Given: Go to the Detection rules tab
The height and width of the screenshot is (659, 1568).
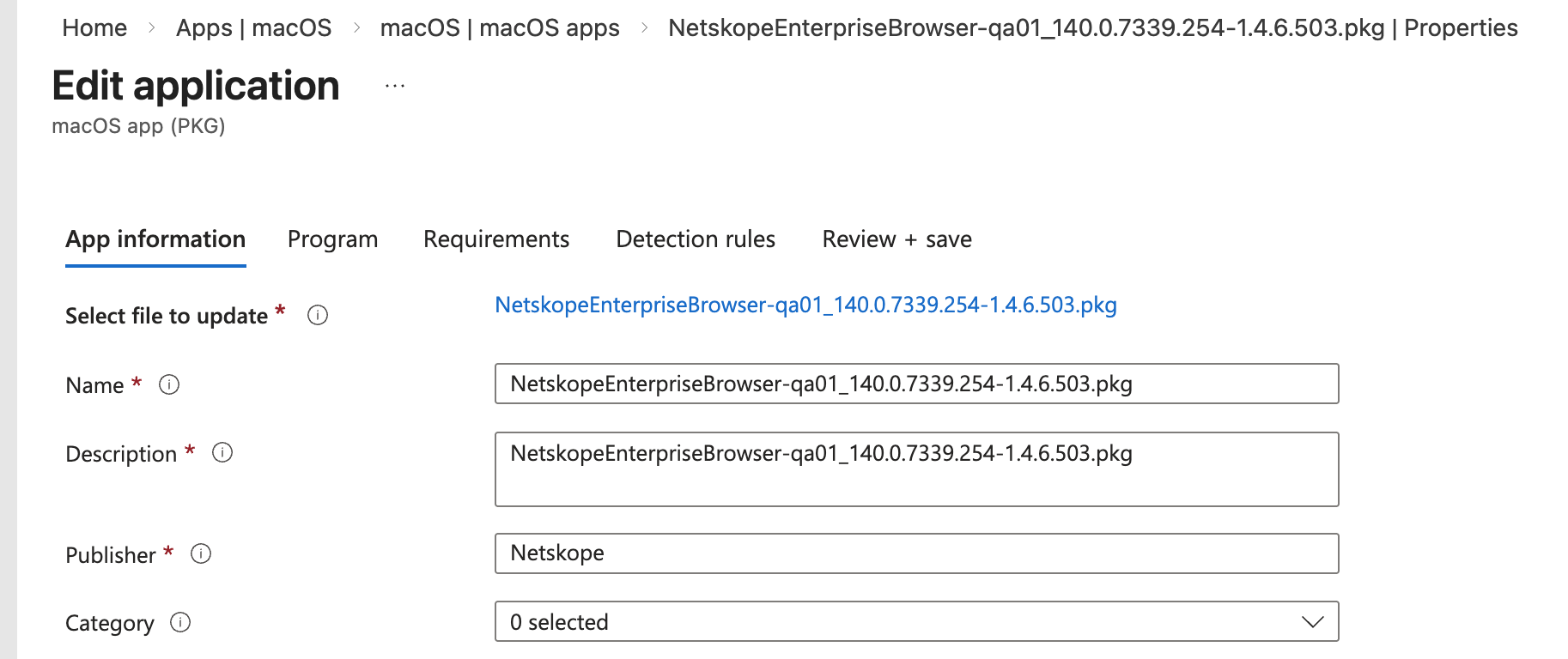Looking at the screenshot, I should [x=696, y=239].
